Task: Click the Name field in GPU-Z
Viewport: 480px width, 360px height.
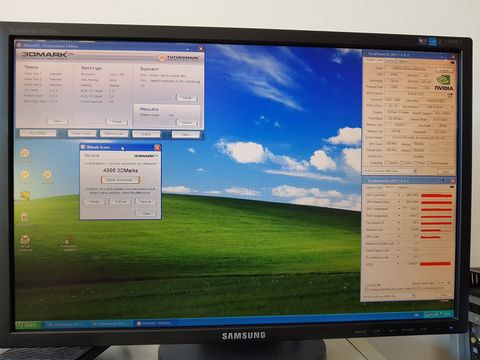Action: click(x=409, y=68)
